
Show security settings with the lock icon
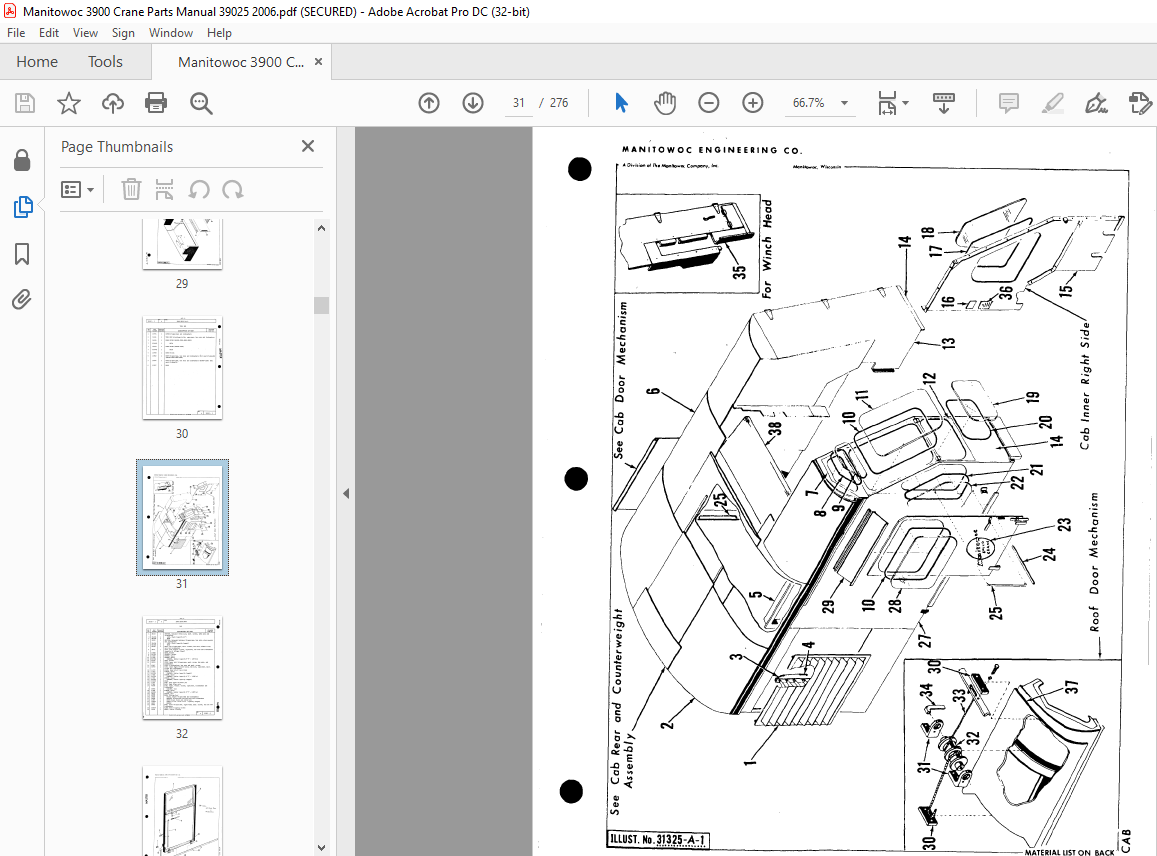[x=22, y=160]
